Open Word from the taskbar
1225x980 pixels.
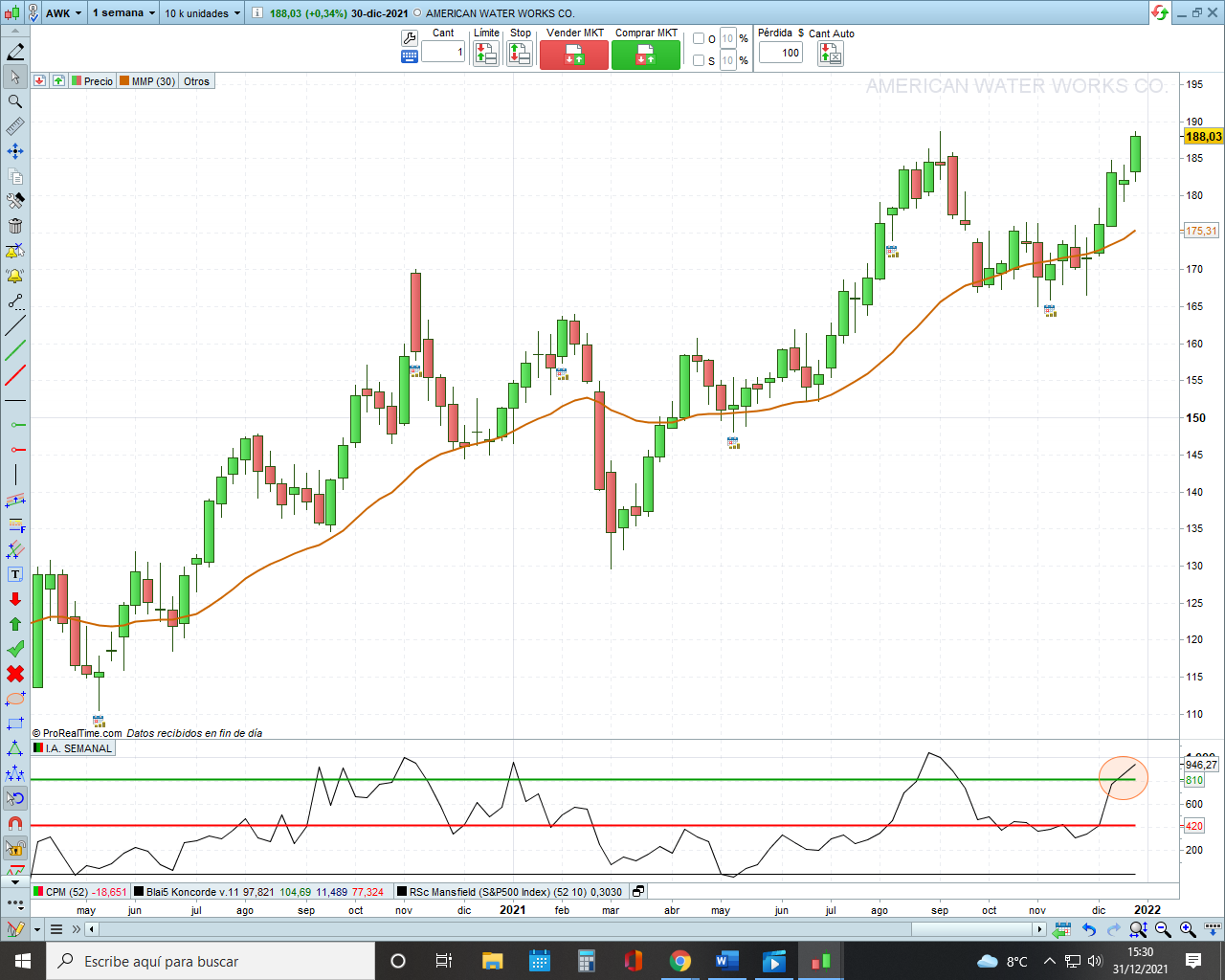click(x=727, y=961)
